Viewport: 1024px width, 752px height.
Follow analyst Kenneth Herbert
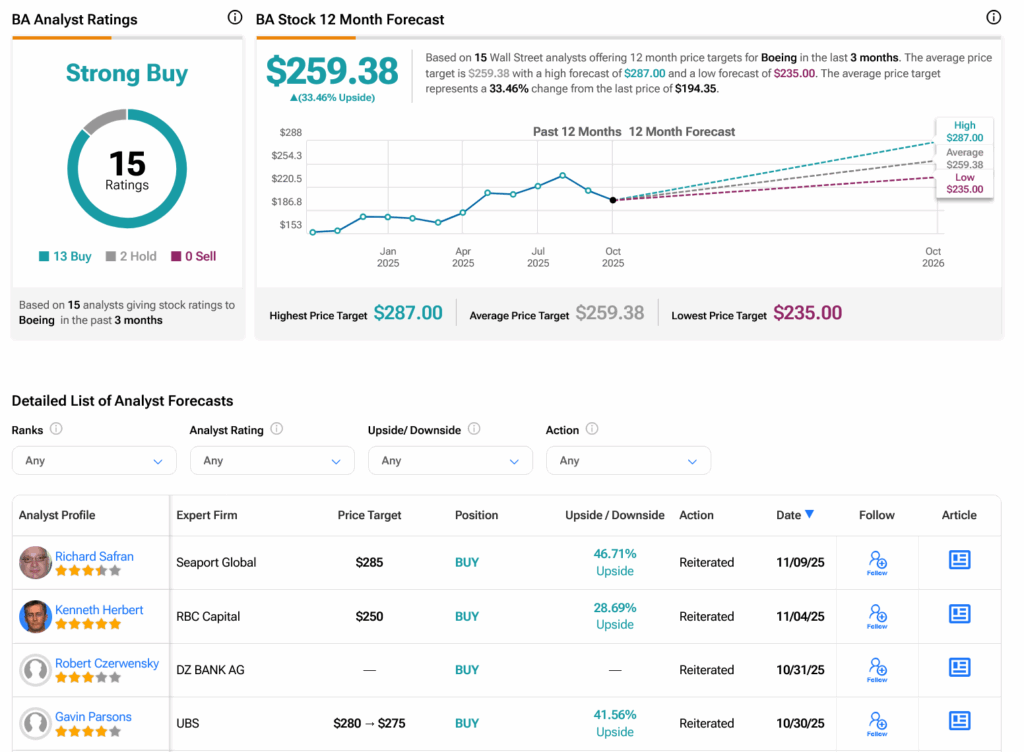point(877,616)
